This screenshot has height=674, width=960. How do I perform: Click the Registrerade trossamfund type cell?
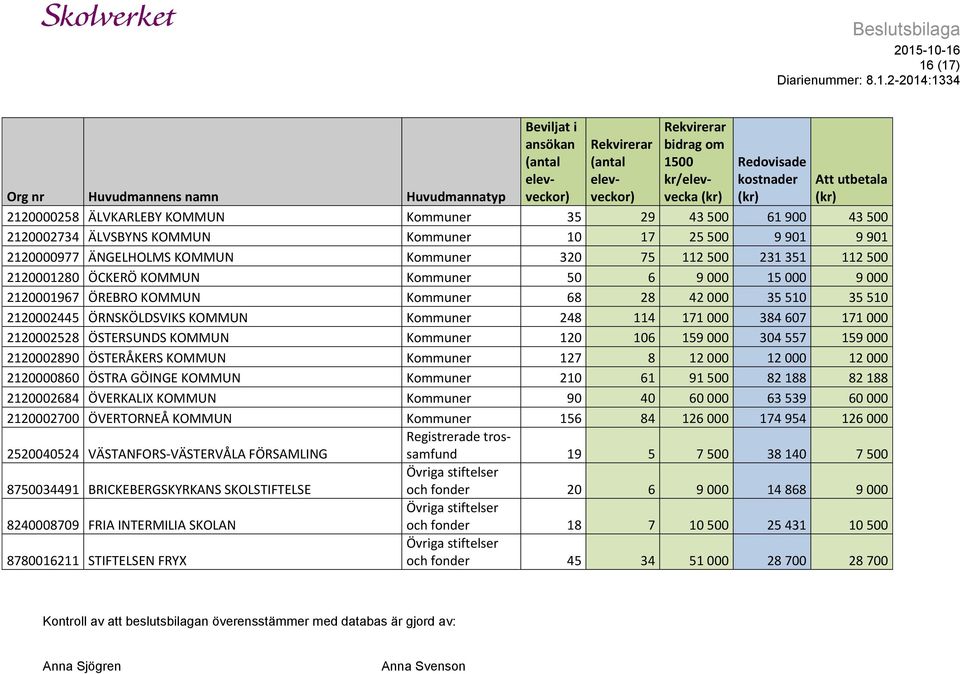click(459, 445)
